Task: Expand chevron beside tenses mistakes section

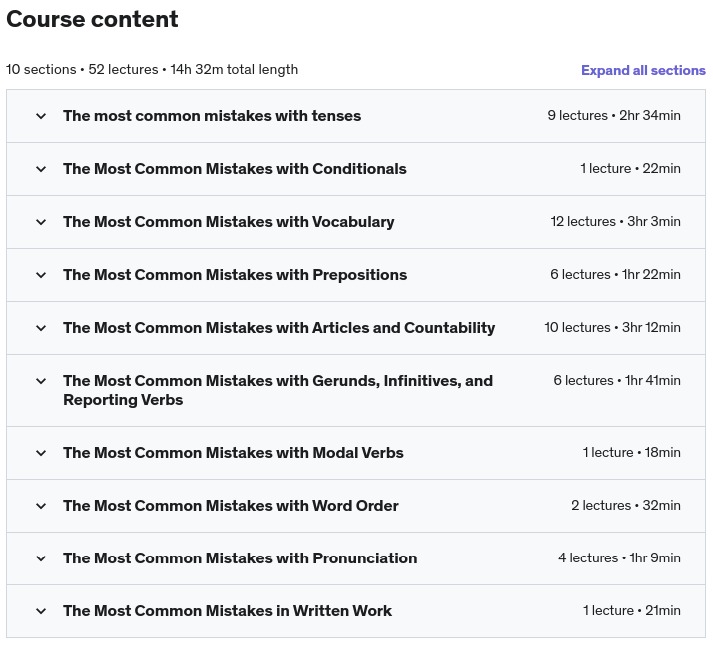Action: point(41,116)
